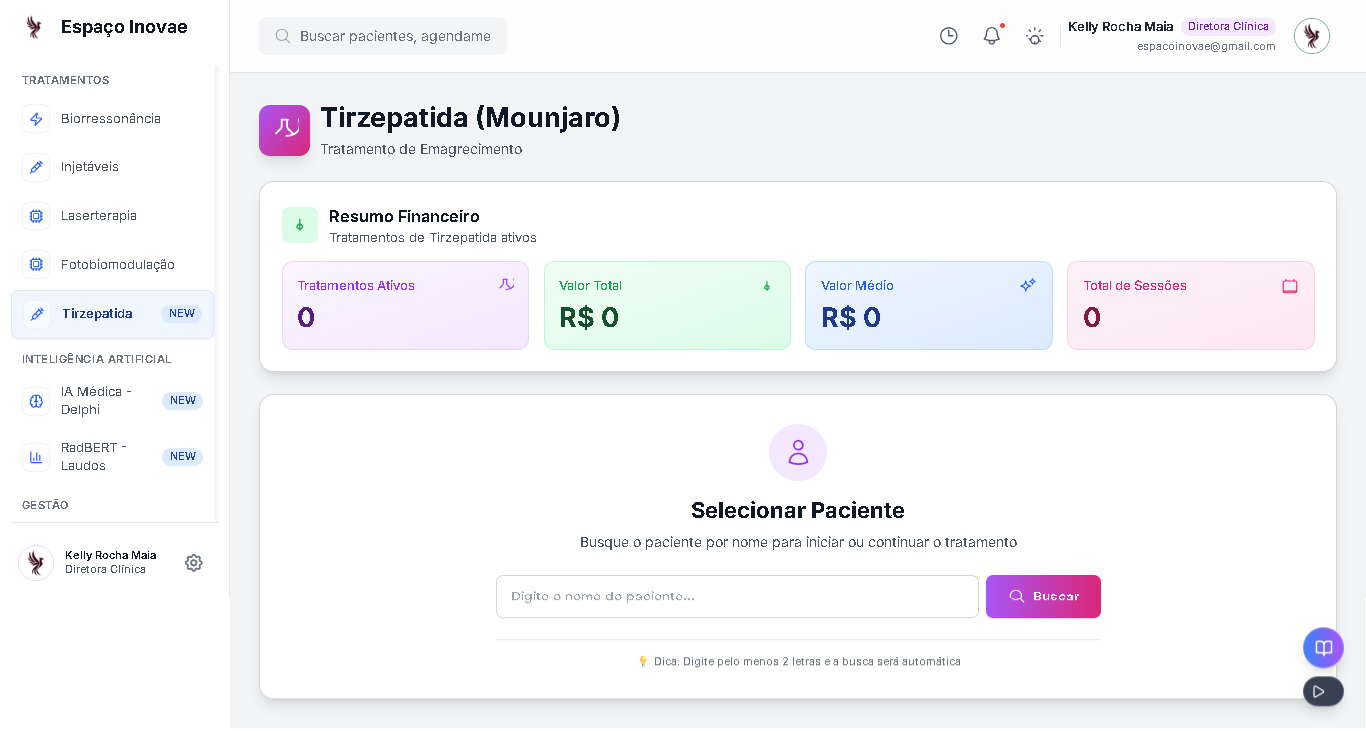
Task: Open RadBERT - Laudos
Action: coord(94,457)
